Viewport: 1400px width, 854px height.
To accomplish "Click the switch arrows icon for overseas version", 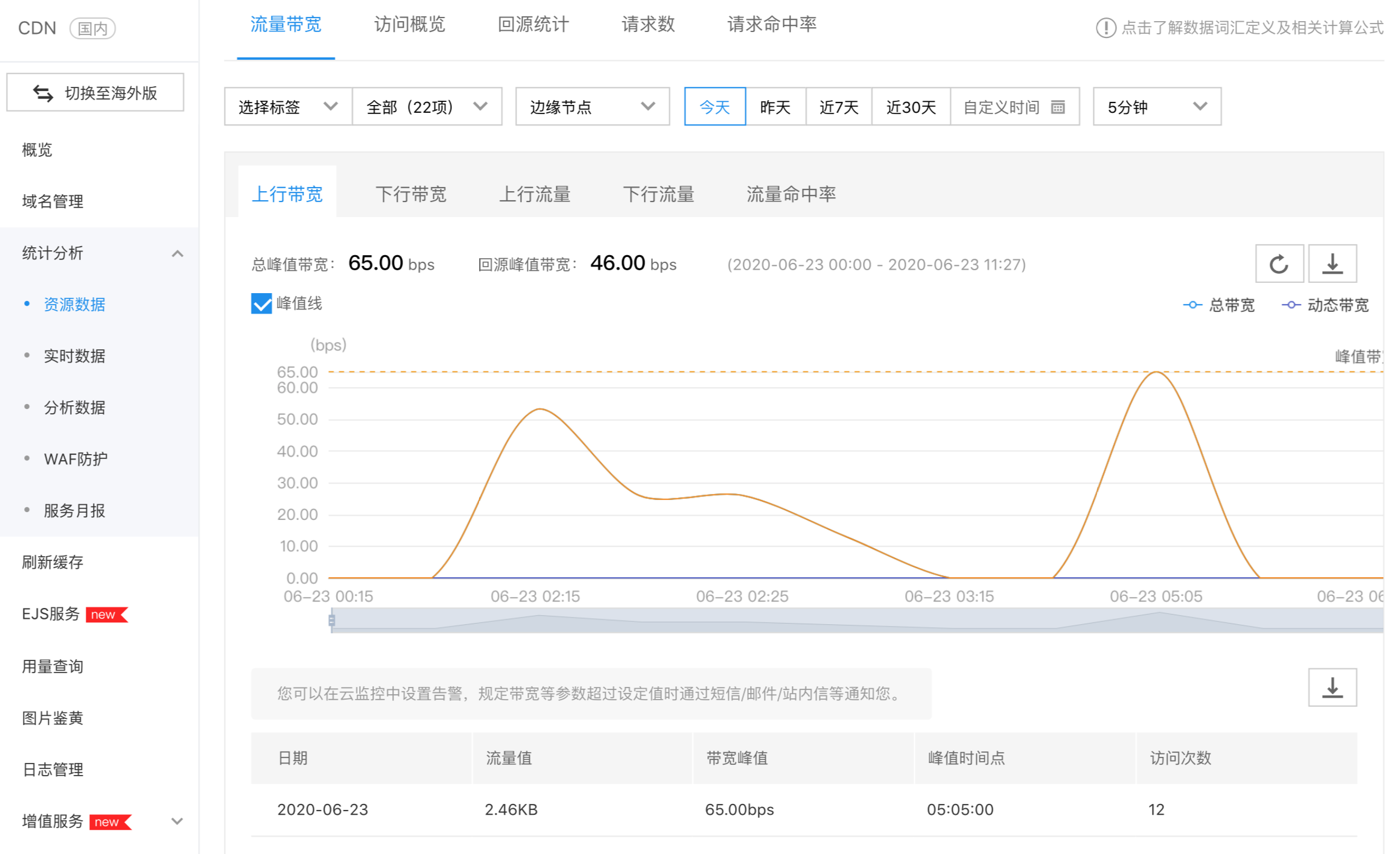I will tap(43, 93).
